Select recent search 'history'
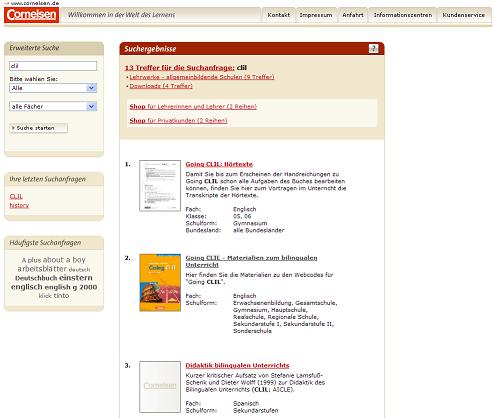The width and height of the screenshot is (495, 419). coord(19,205)
